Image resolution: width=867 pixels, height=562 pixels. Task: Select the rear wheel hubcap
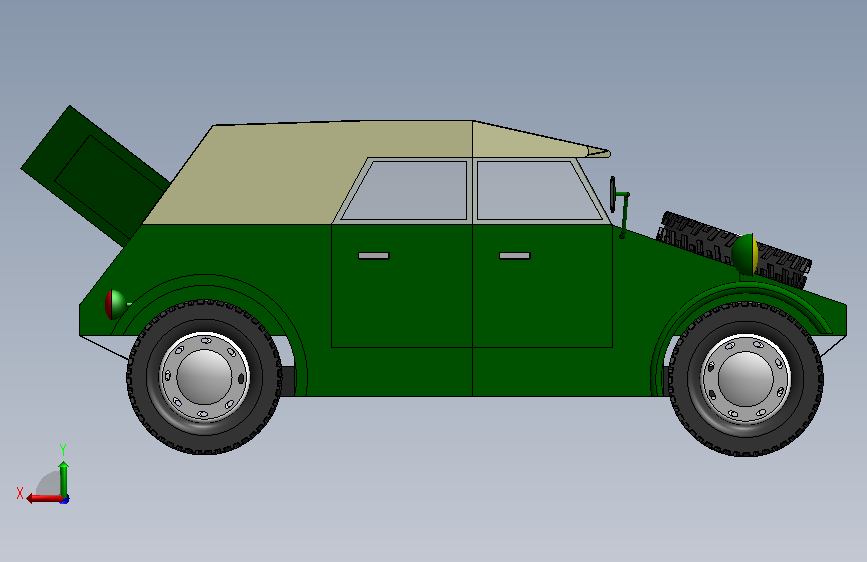205,377
